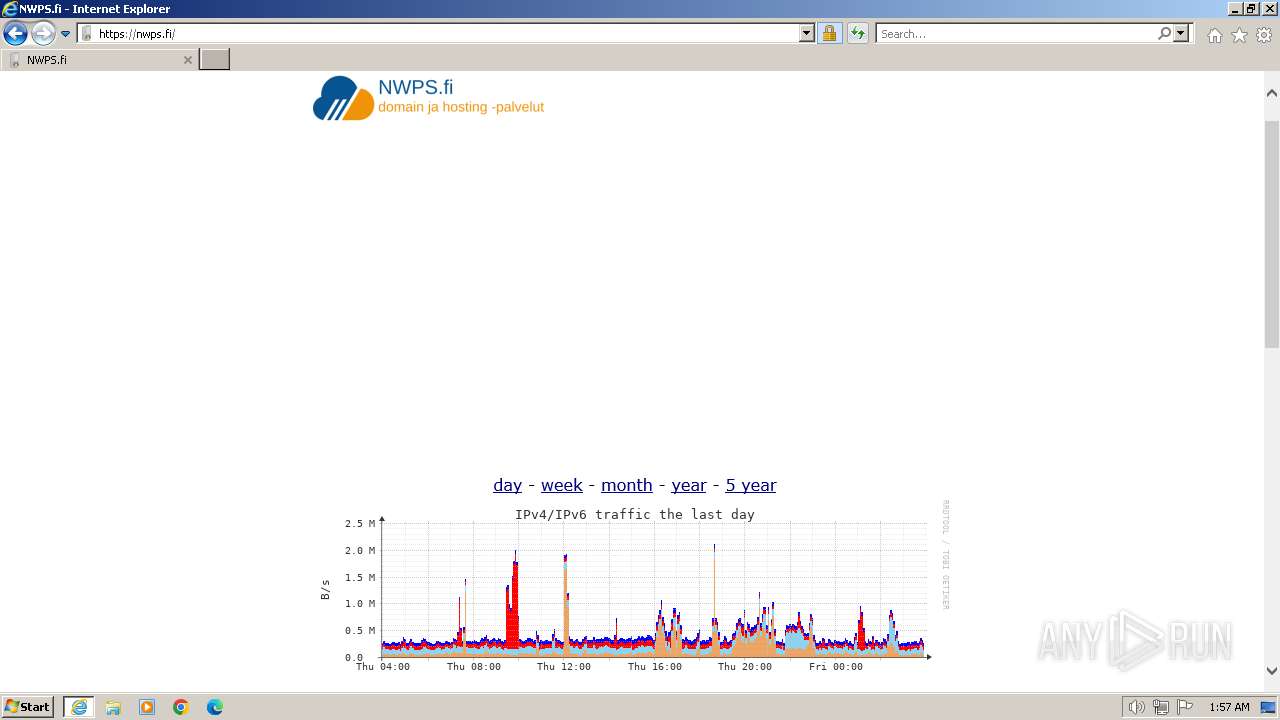The image size is (1280, 720).
Task: View the security report lock icon
Action: [829, 34]
